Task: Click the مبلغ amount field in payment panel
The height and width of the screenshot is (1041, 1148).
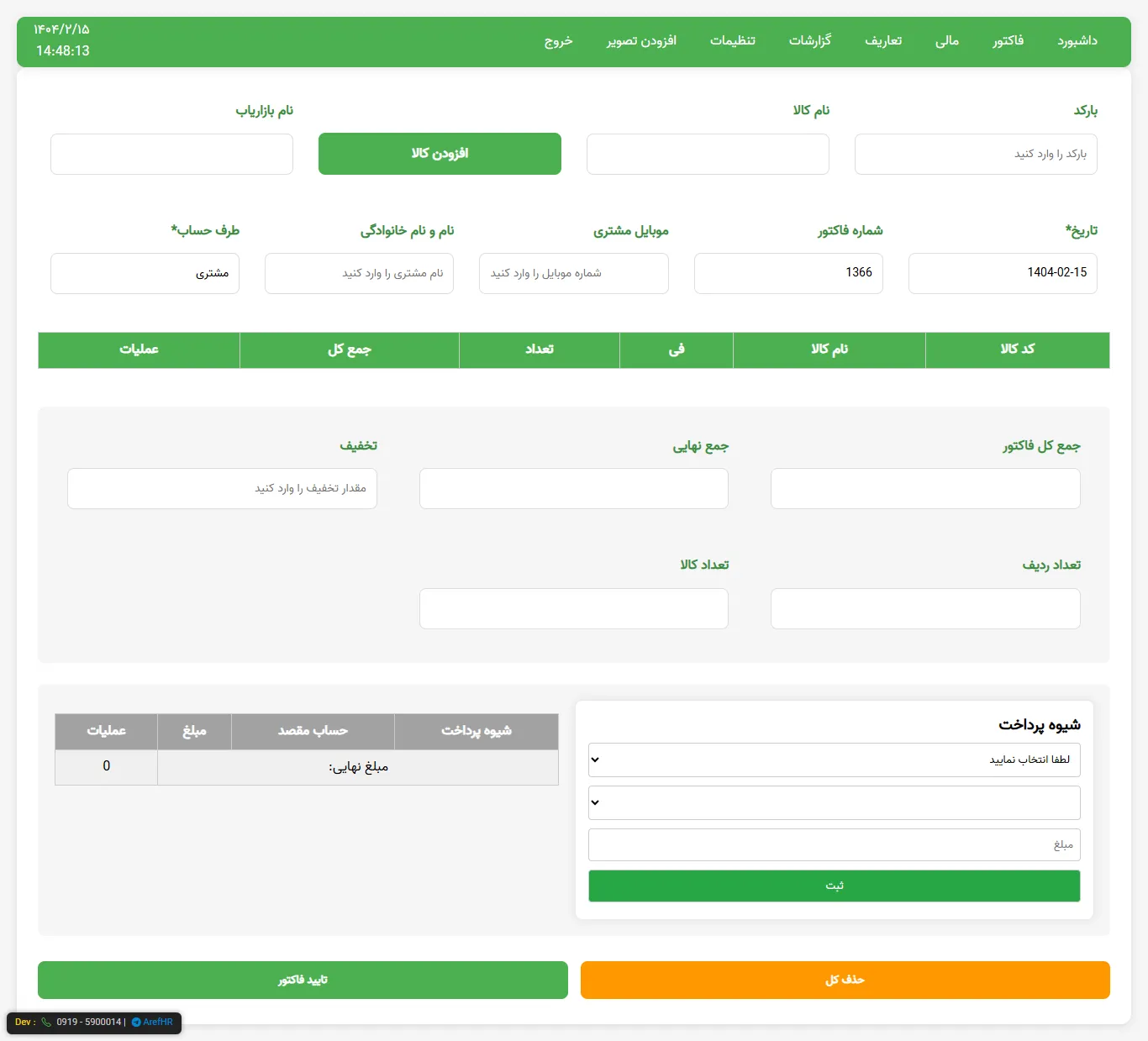Action: (x=834, y=844)
